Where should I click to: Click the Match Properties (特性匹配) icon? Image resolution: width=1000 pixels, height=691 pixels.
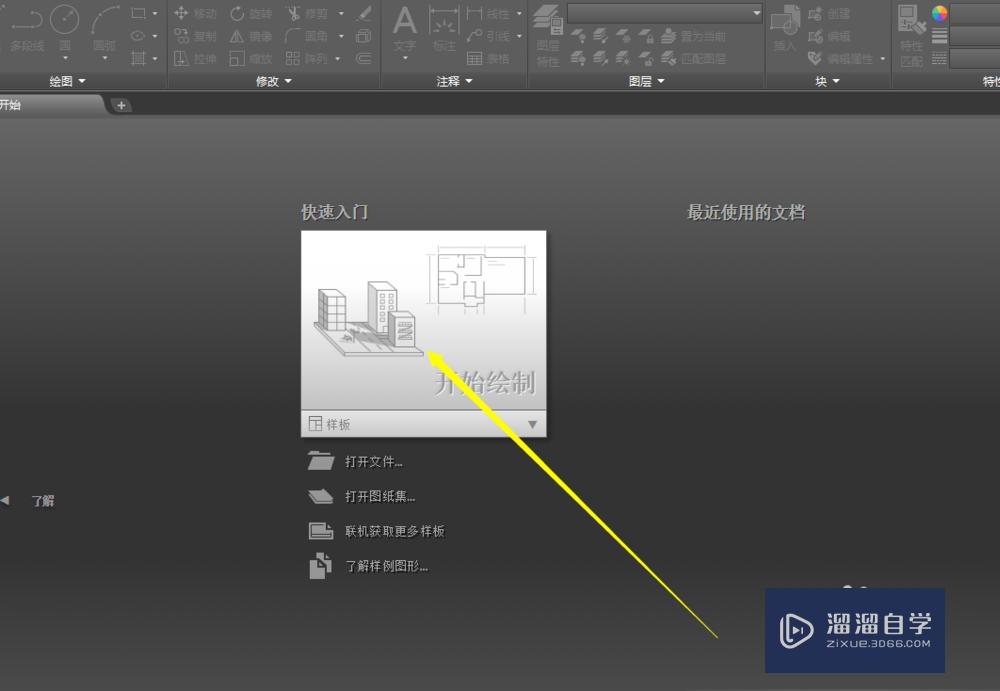(x=910, y=30)
